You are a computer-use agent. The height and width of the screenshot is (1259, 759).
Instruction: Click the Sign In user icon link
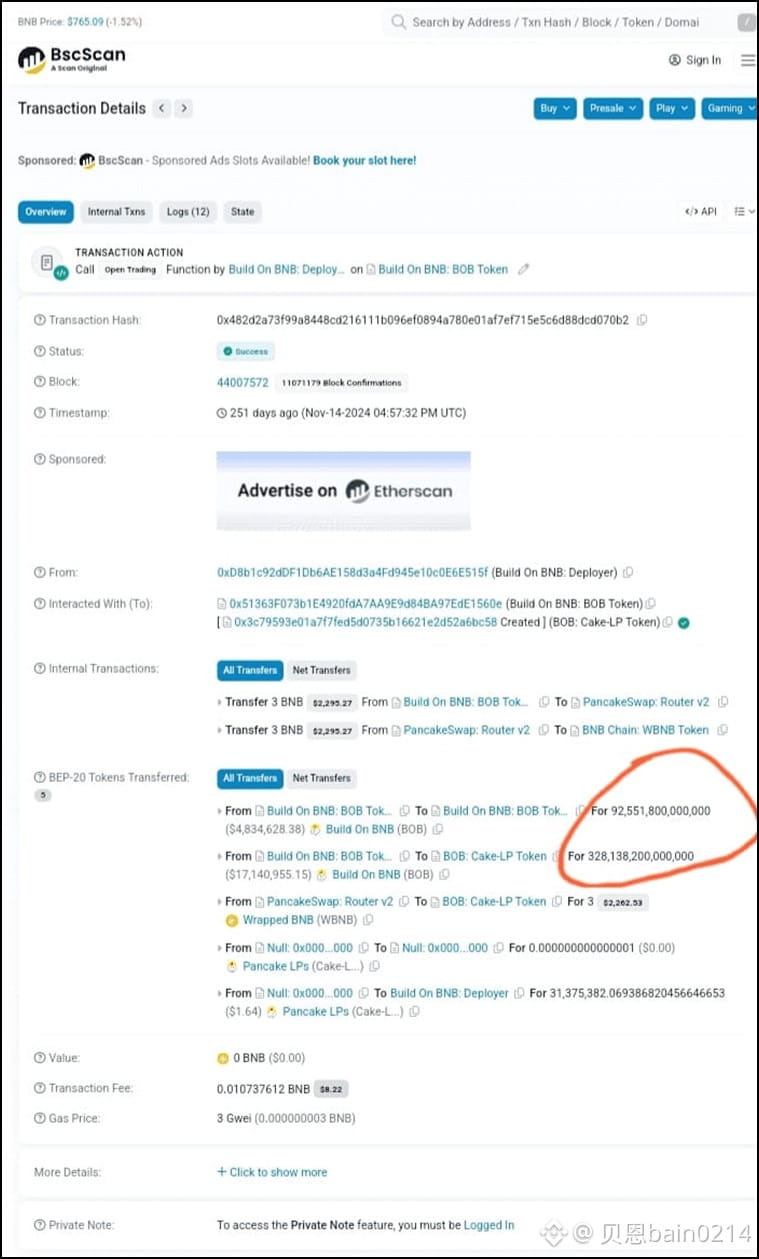[x=695, y=60]
